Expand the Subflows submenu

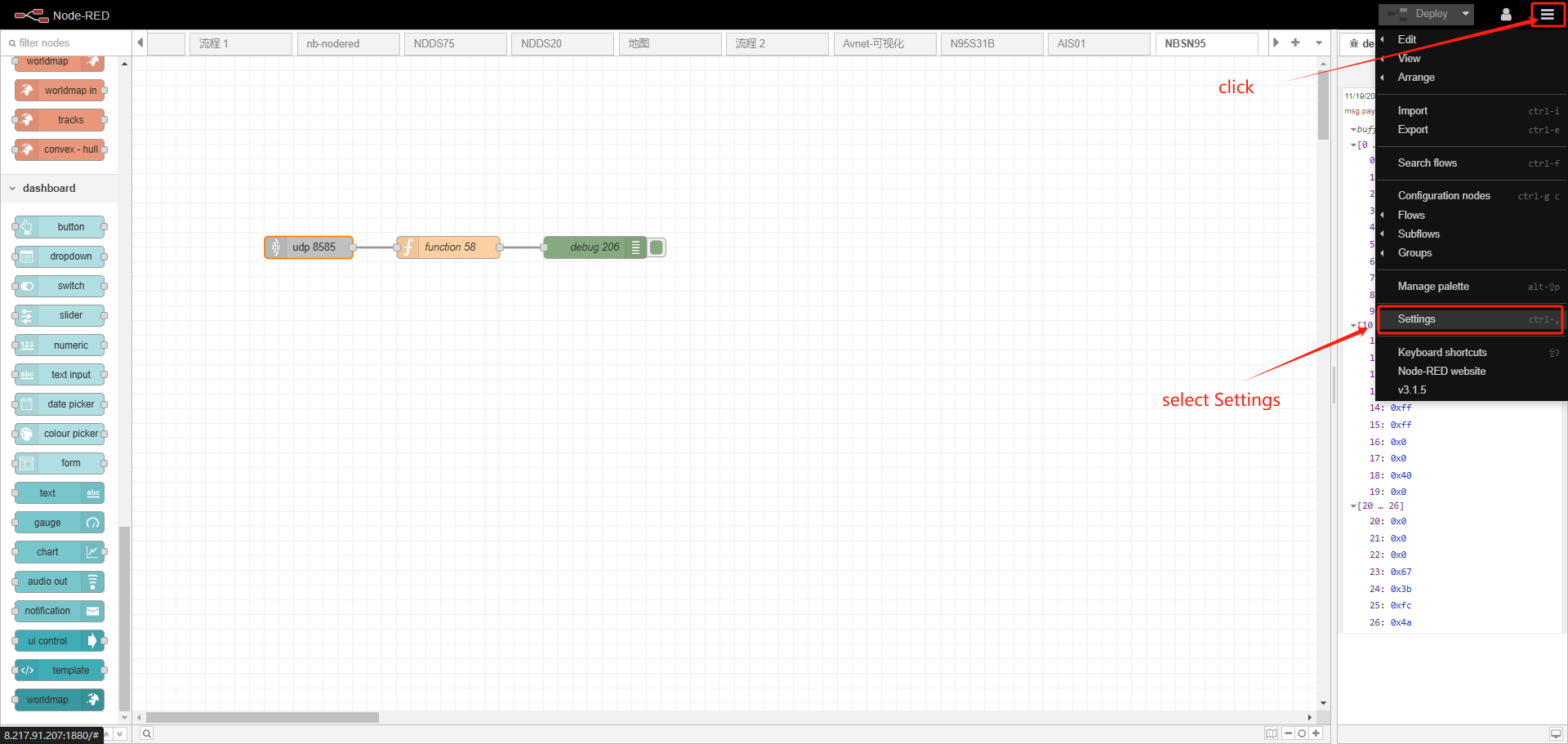tap(1470, 234)
